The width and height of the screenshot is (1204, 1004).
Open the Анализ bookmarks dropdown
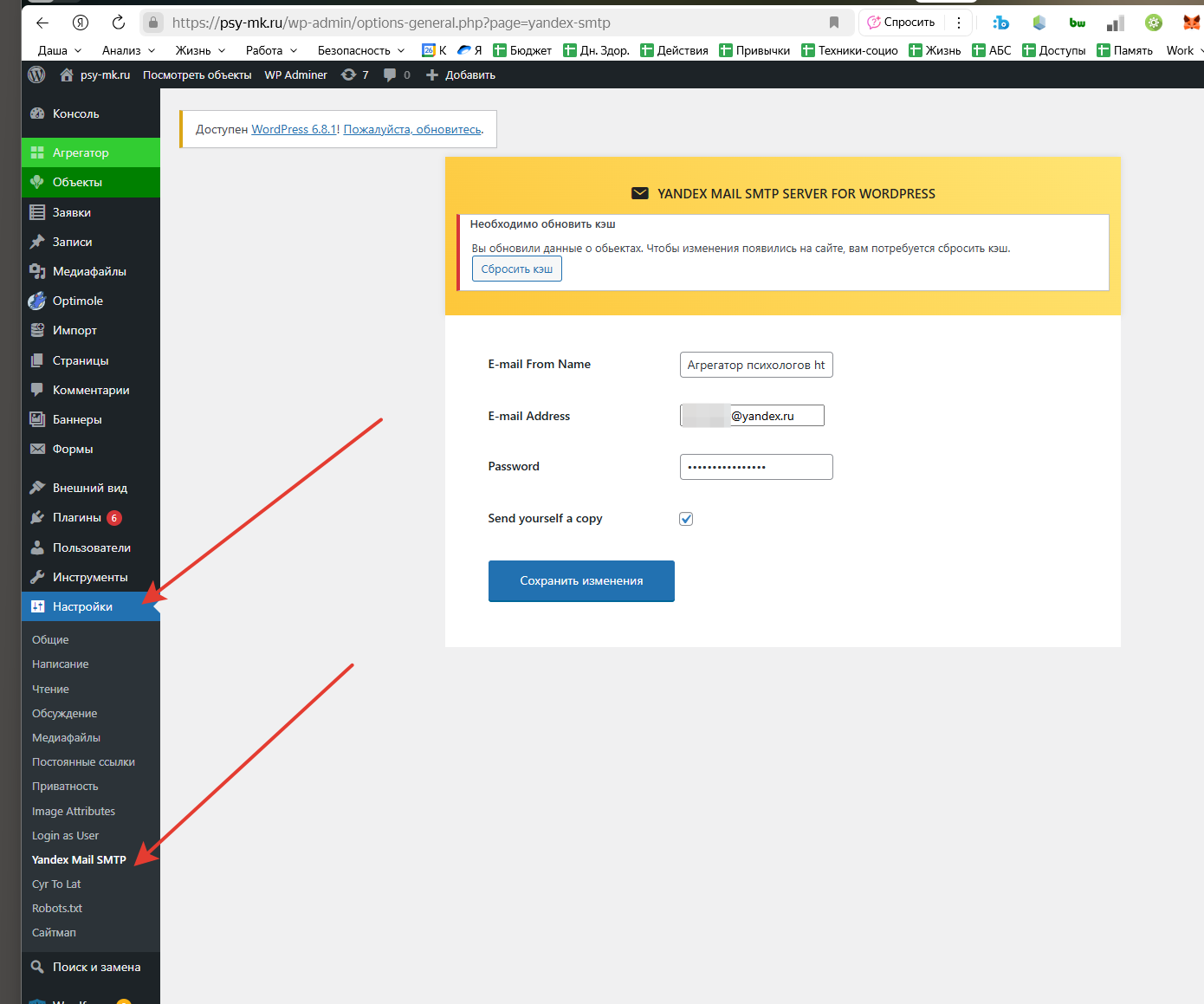coord(128,50)
